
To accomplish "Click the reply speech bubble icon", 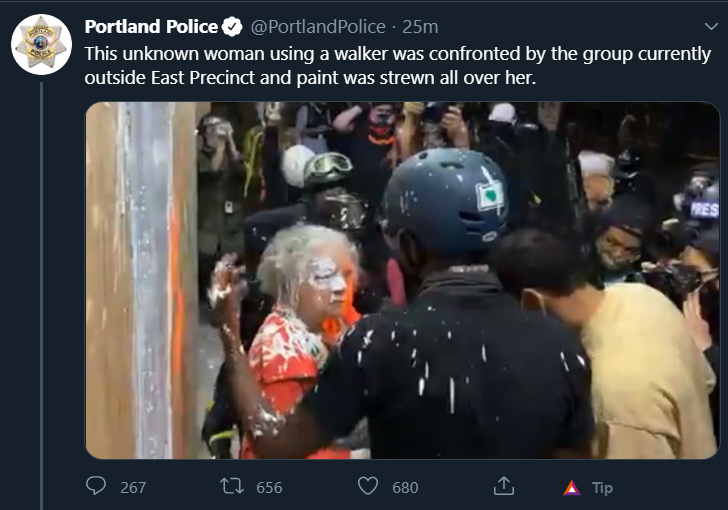I will (96, 486).
